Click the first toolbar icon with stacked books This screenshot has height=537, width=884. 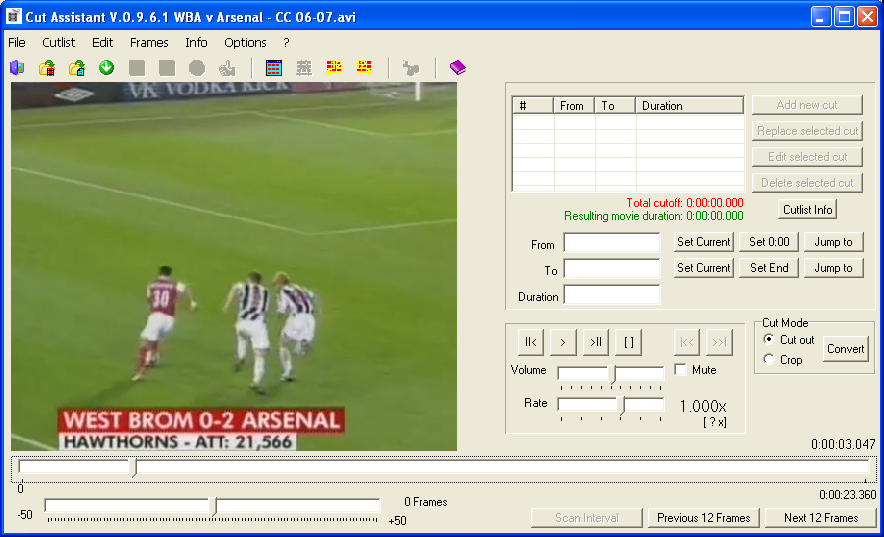(x=17, y=68)
